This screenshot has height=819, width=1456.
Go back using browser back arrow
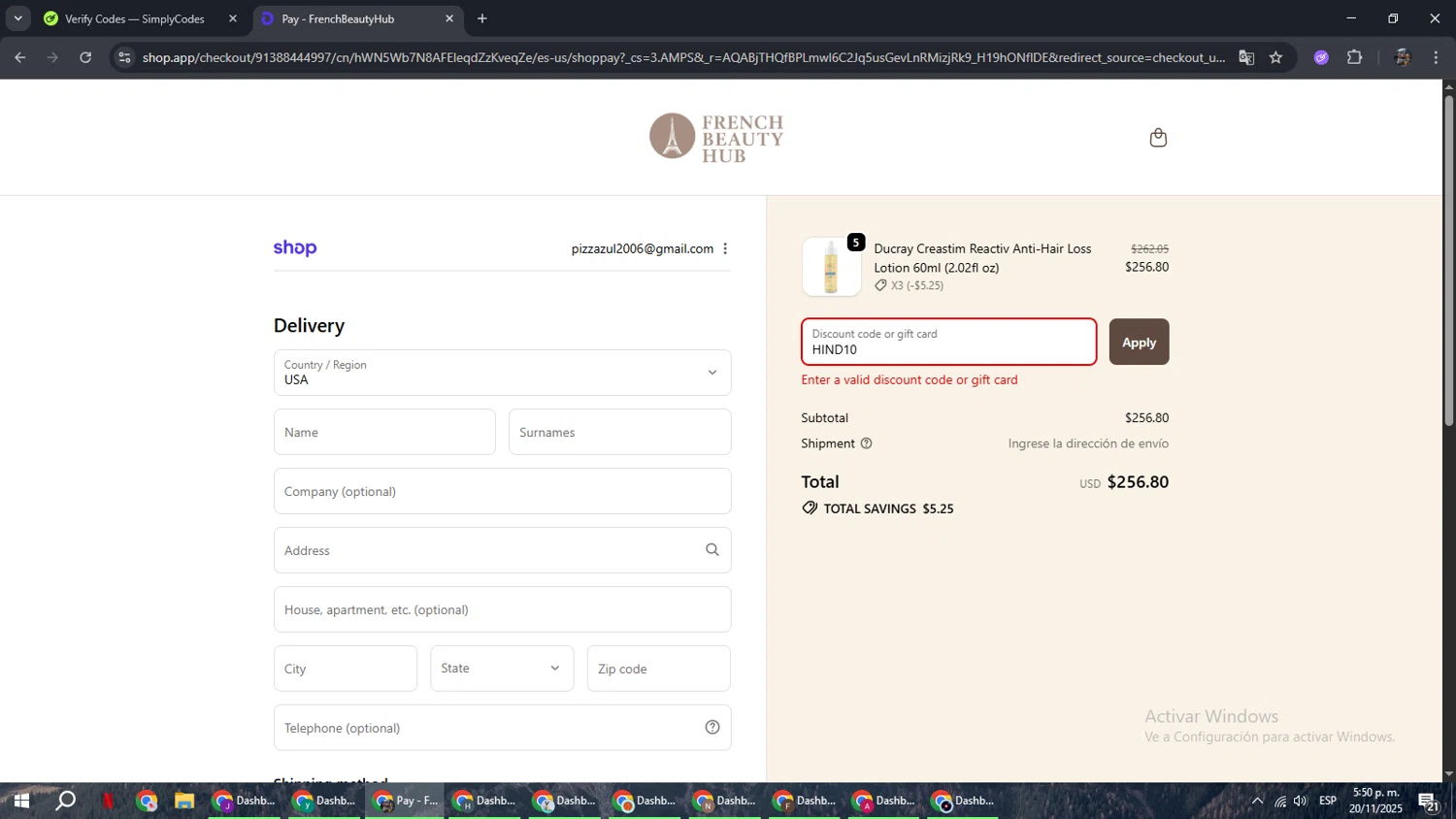pos(20,57)
